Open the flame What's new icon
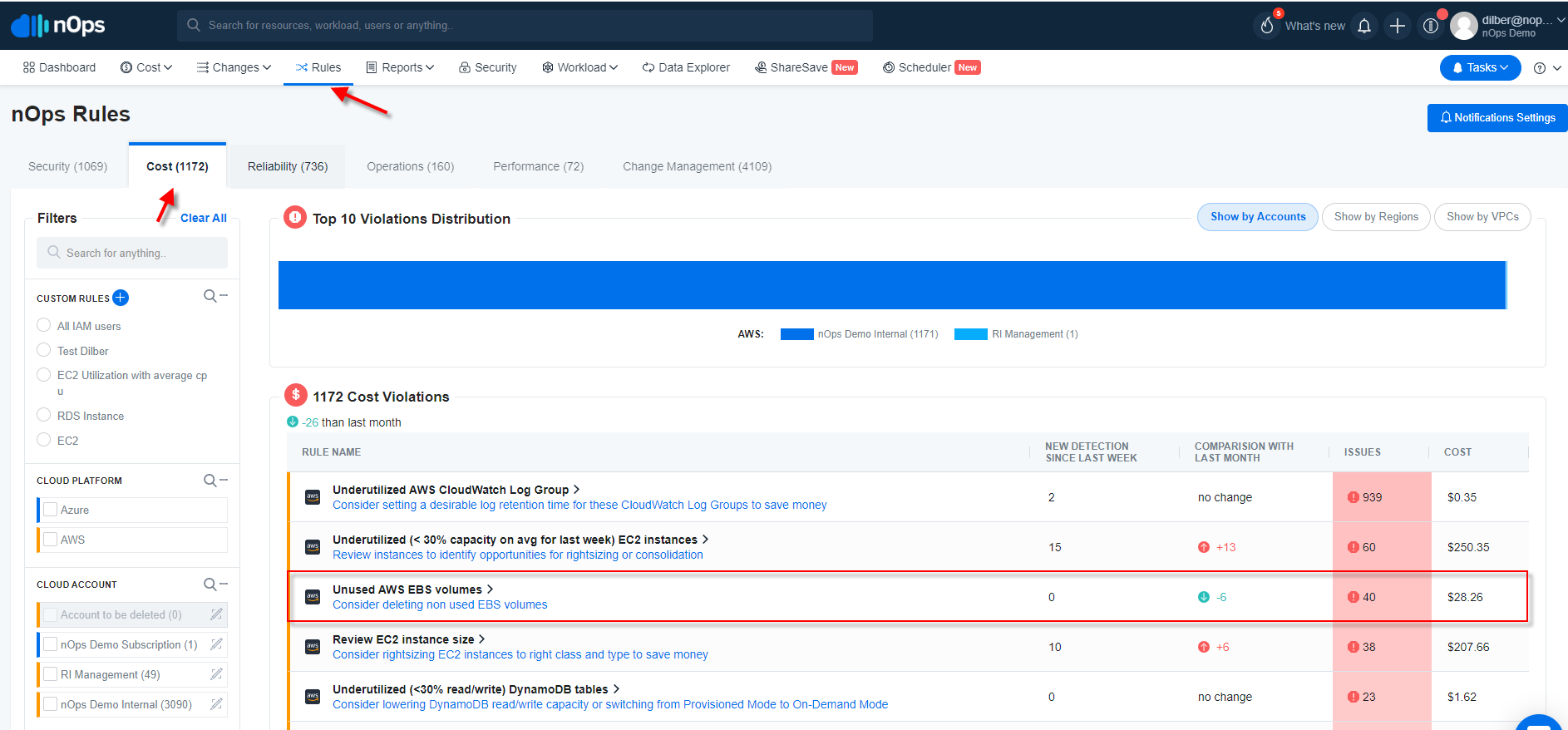The width and height of the screenshot is (1568, 730). coord(1267,26)
